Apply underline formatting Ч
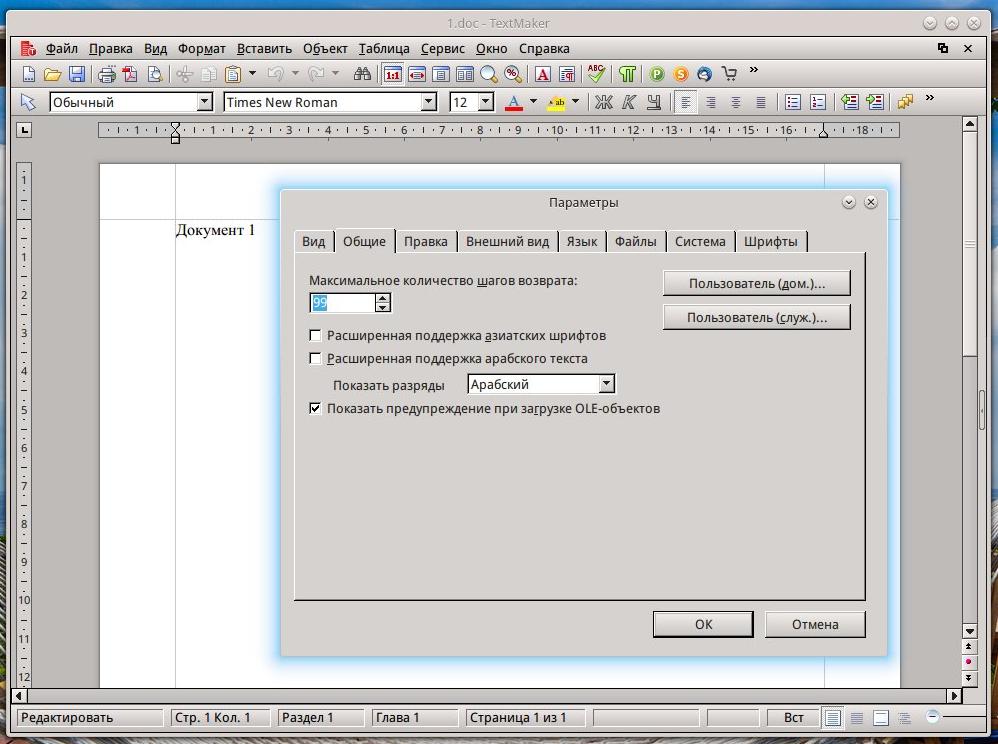This screenshot has width=998, height=744. pyautogui.click(x=653, y=102)
